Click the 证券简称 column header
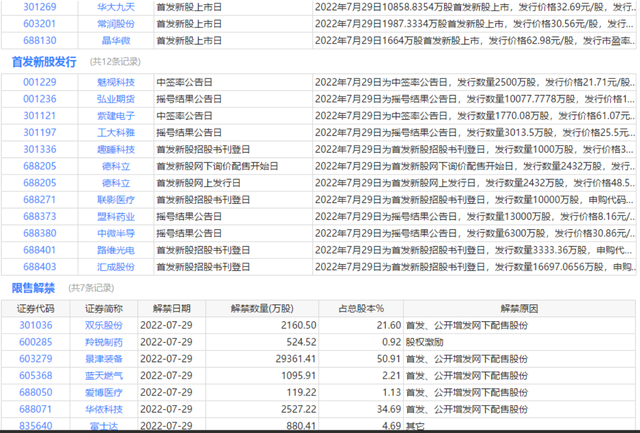This screenshot has width=640, height=433. point(104,309)
